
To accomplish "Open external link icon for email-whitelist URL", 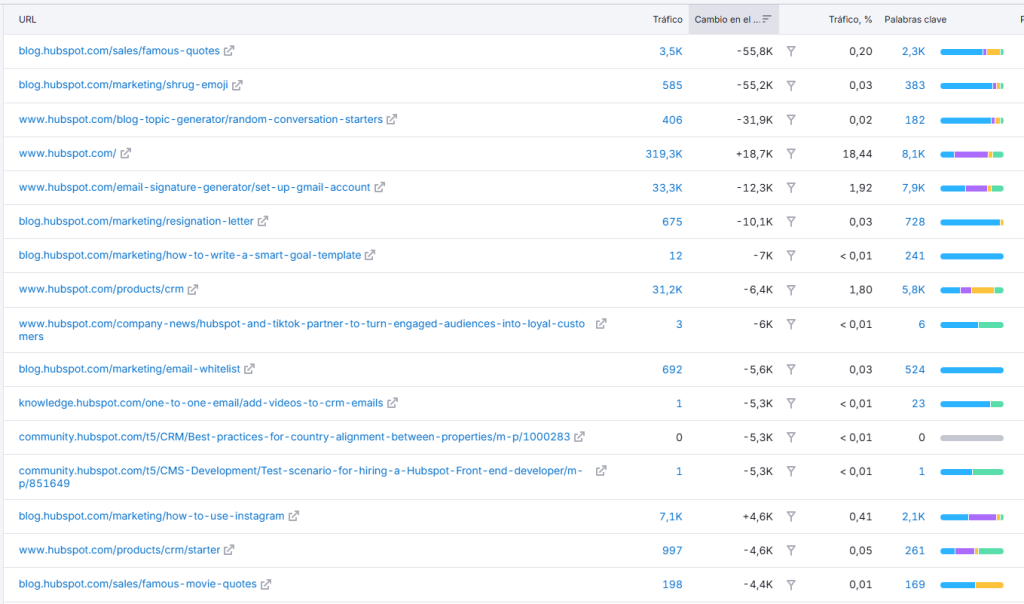I will [x=249, y=369].
